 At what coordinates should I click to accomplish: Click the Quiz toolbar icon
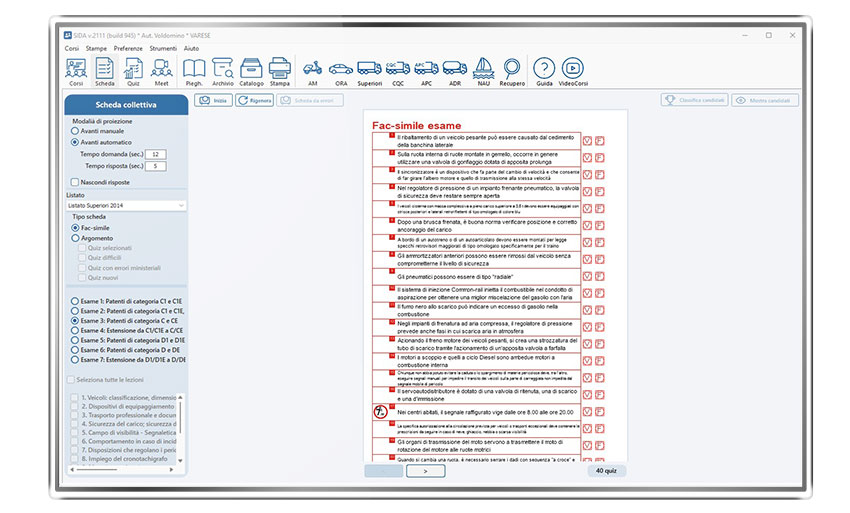click(132, 71)
